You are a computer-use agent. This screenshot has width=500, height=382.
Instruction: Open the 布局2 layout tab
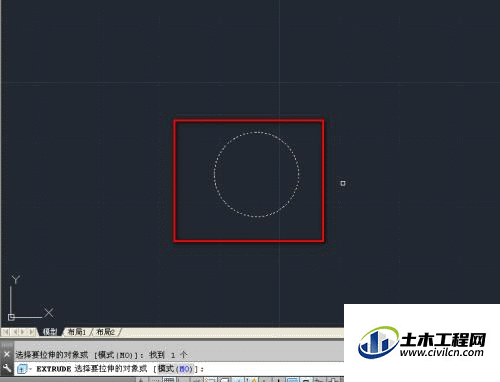(105, 332)
